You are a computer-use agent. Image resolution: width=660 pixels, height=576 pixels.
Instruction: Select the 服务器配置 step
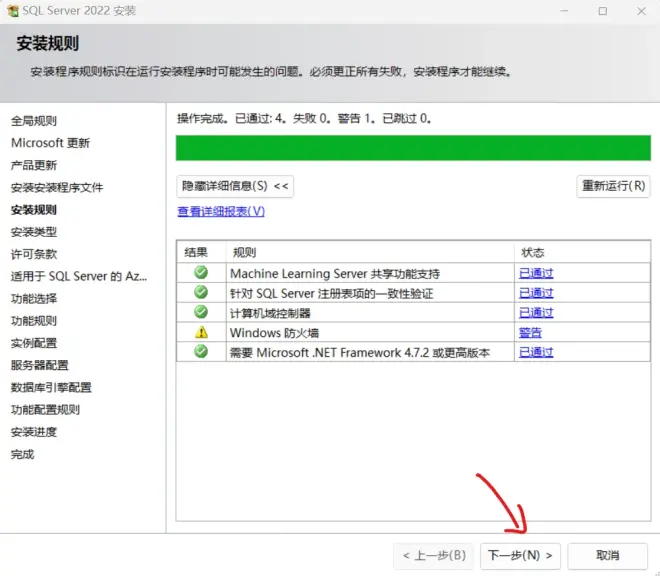tap(40, 365)
